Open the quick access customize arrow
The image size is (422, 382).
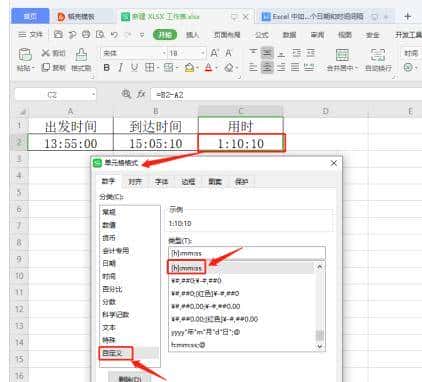tap(142, 35)
